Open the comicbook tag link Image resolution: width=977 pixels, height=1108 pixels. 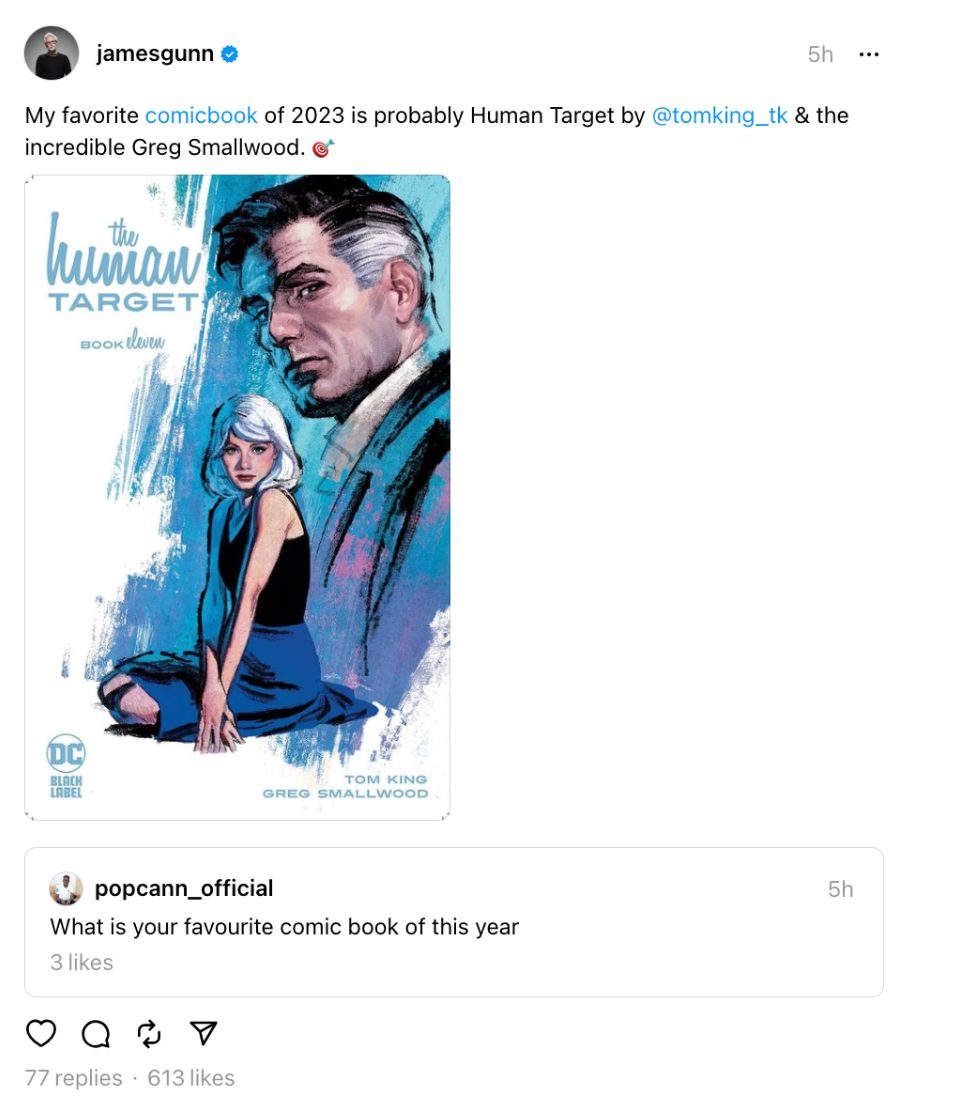point(201,115)
